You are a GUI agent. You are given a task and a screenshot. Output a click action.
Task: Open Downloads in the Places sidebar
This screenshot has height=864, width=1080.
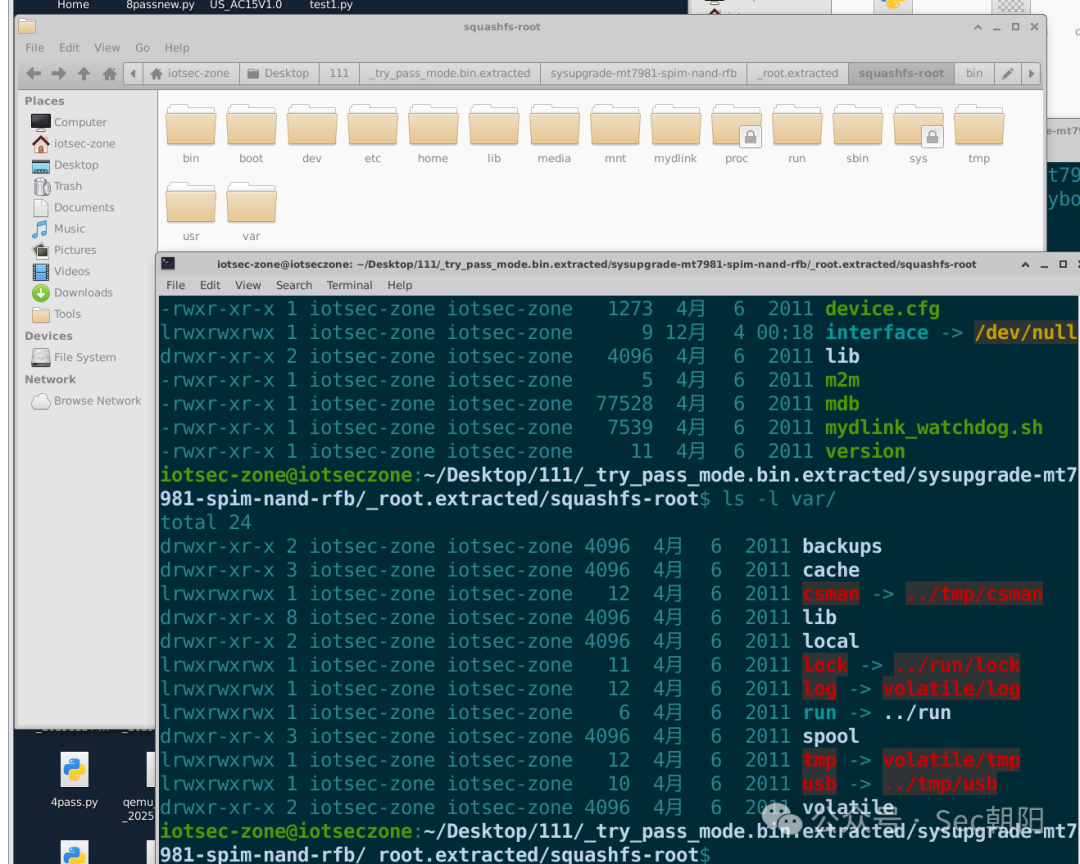(x=83, y=293)
